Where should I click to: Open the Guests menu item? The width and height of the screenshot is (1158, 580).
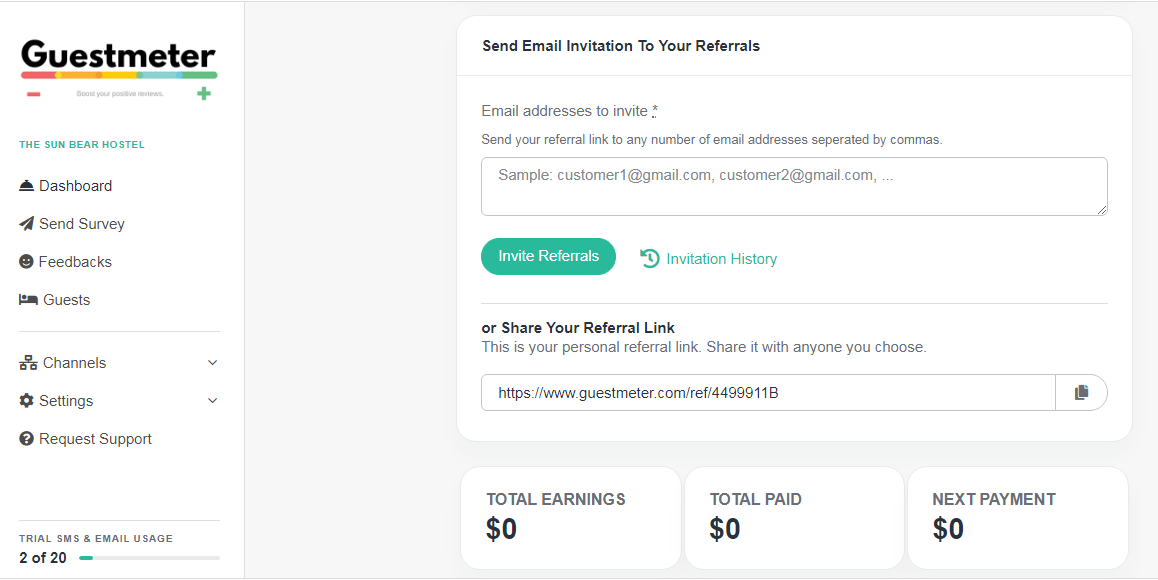click(55, 299)
